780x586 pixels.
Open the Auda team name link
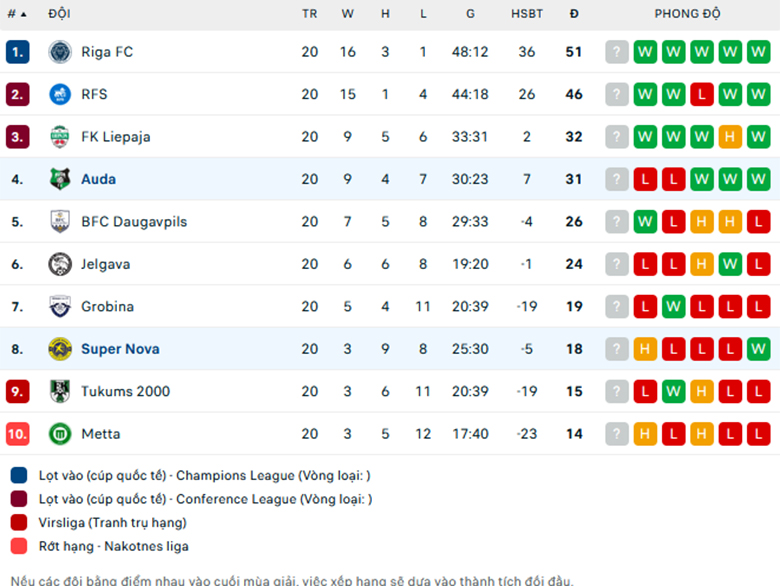98,179
